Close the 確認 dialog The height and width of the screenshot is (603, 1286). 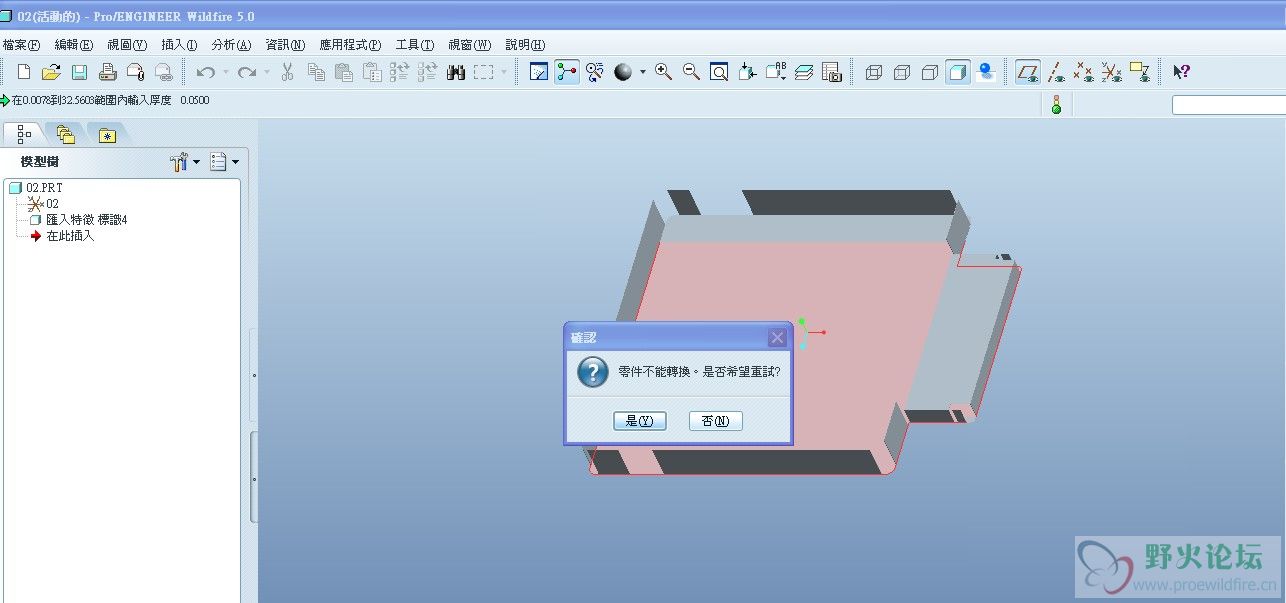click(x=777, y=337)
